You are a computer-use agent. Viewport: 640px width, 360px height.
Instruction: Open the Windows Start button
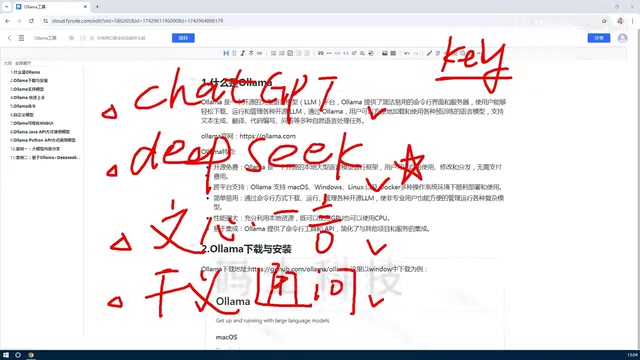pos(6,355)
